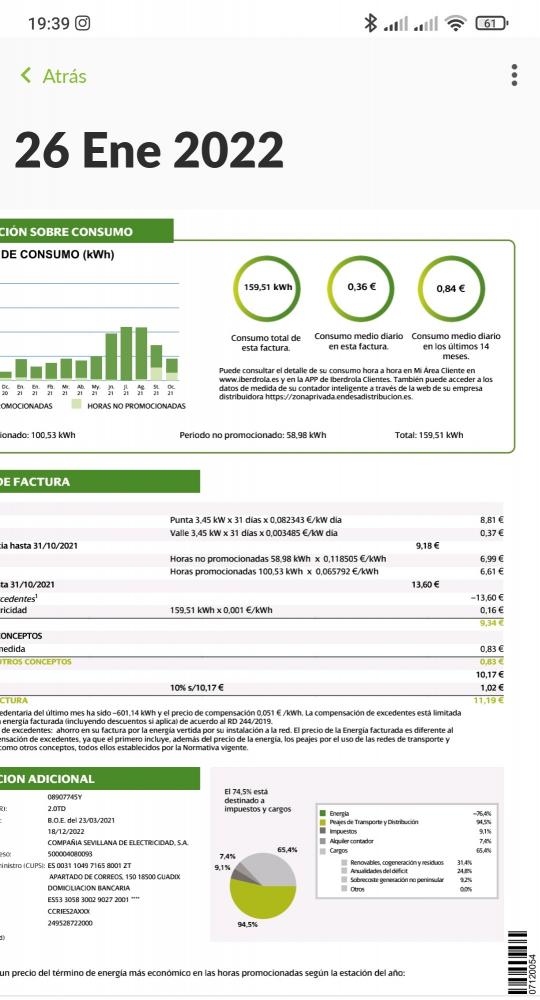540x1000 pixels.
Task: Tap the 6,61 € amount
Action: (x=492, y=571)
